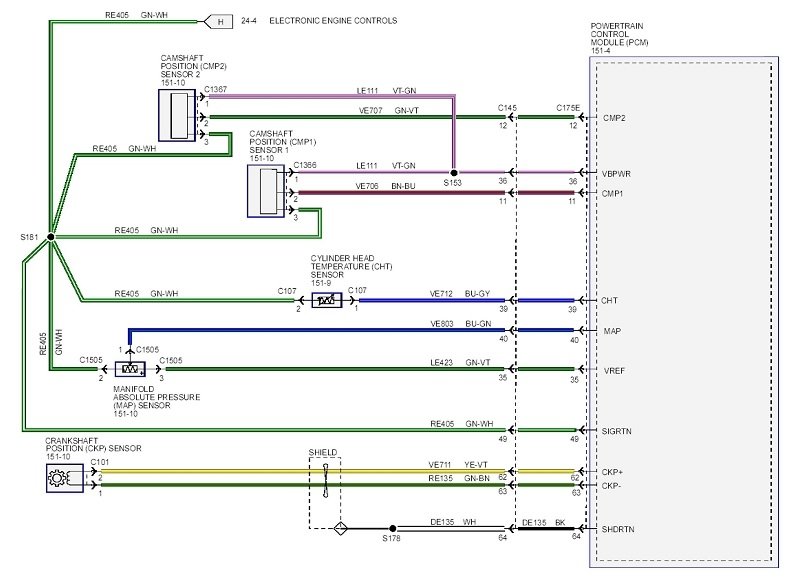Click the VBPWR pin label
This screenshot has width=796, height=584.
[x=616, y=174]
